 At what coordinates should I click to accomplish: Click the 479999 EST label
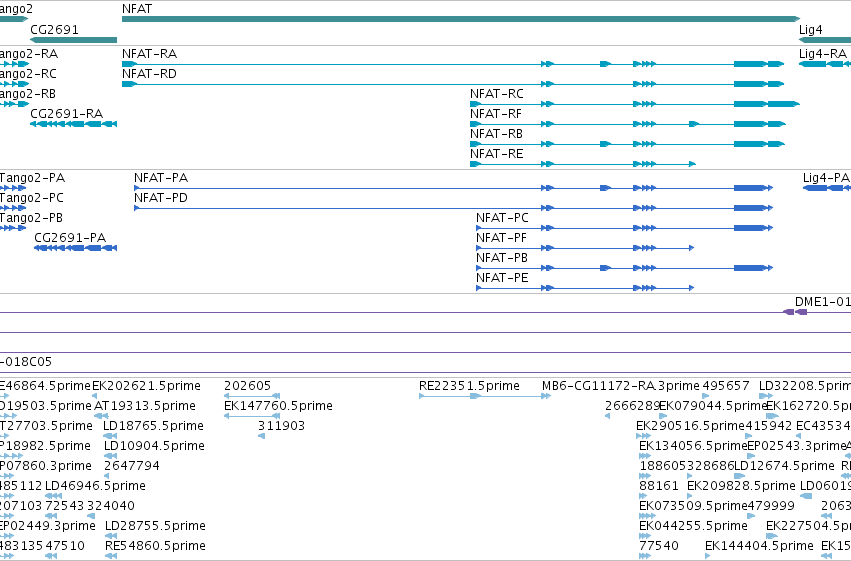point(771,506)
